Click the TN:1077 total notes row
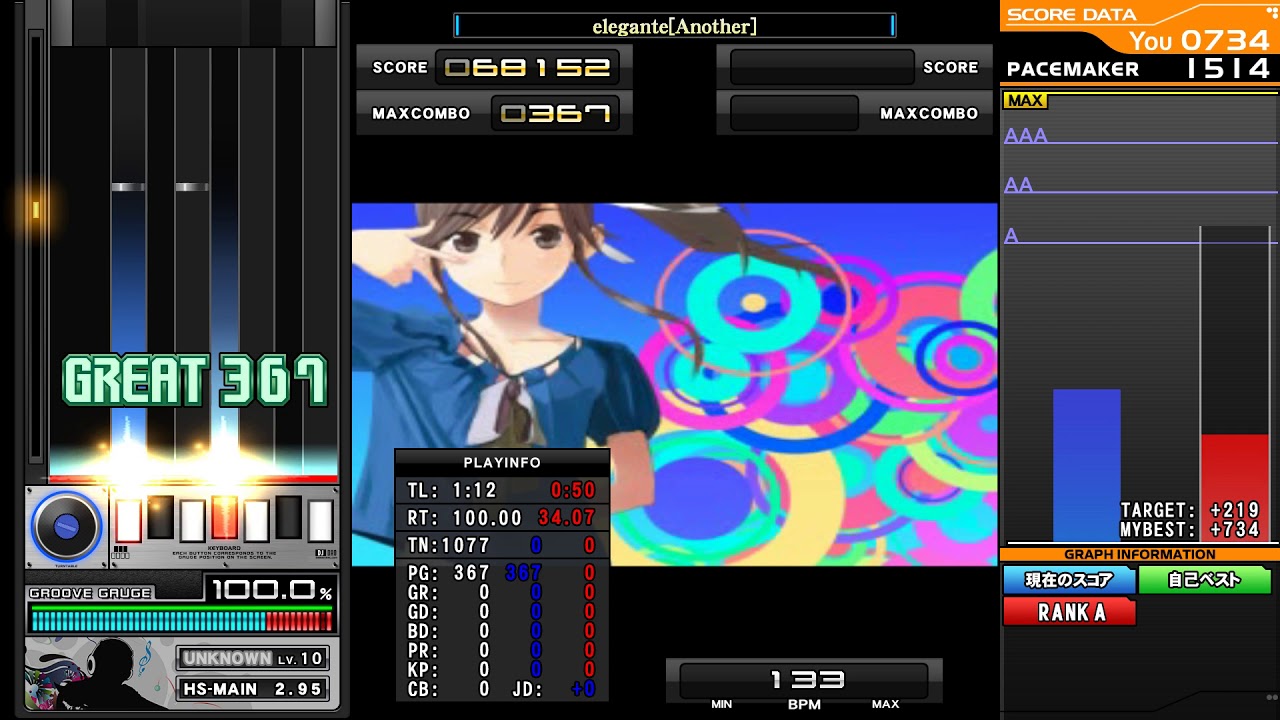The width and height of the screenshot is (1280, 720). click(x=501, y=545)
